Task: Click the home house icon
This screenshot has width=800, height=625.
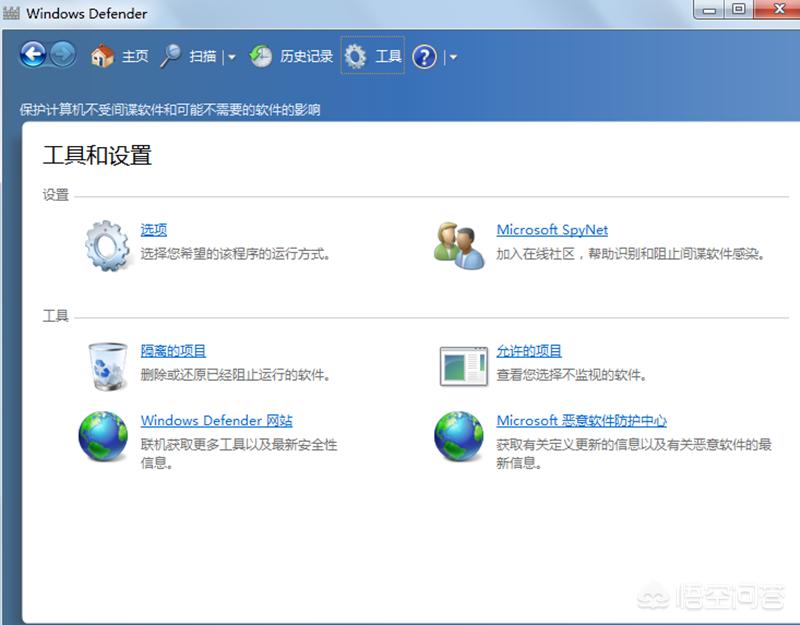Action: coord(102,56)
